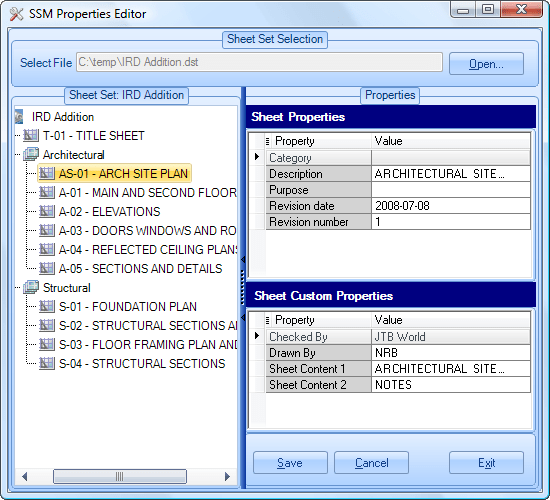Select S-04 STRUCTURAL SECTIONS sheet

pos(142,364)
